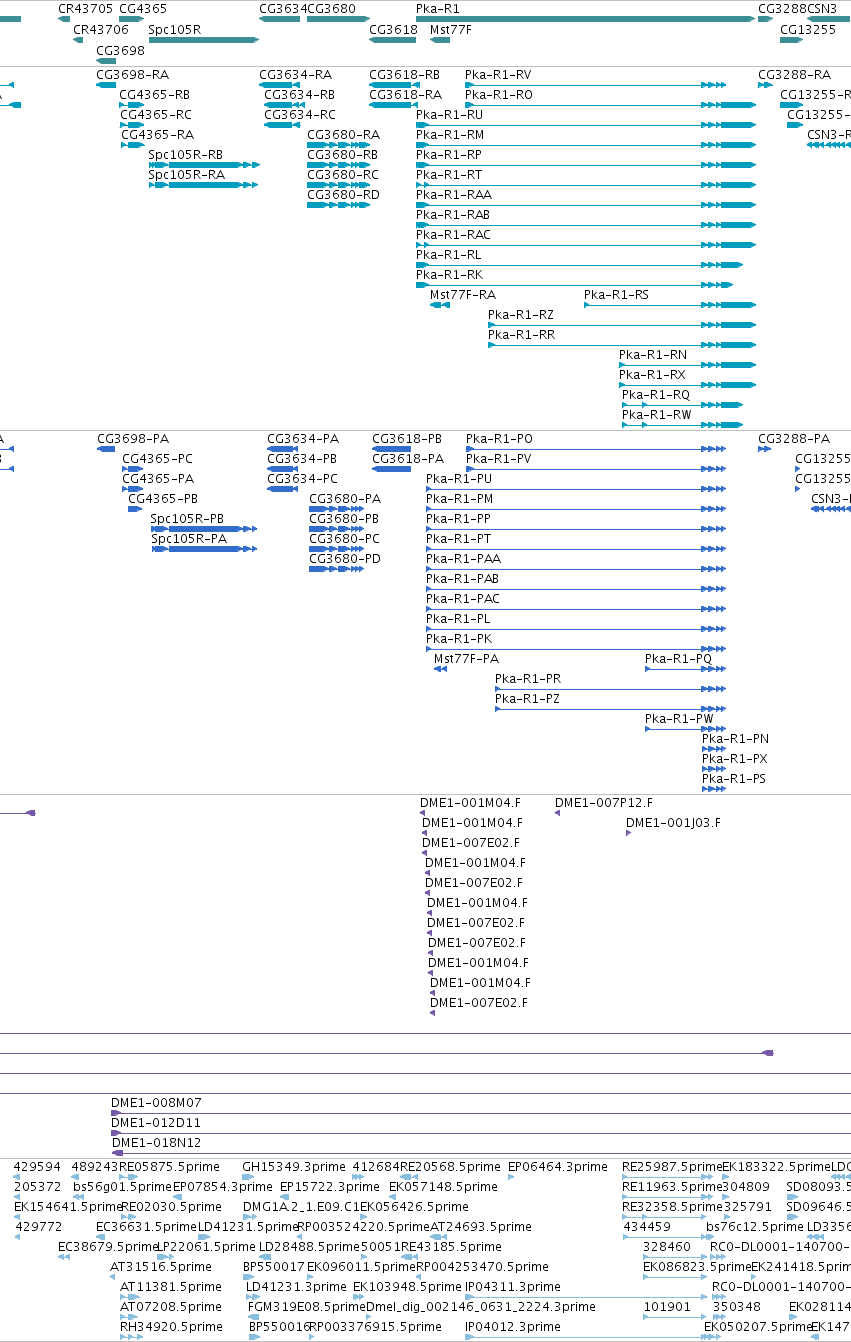The width and height of the screenshot is (851, 1342).
Task: Select the Pka-R1-PQ protein label
Action: click(x=678, y=658)
